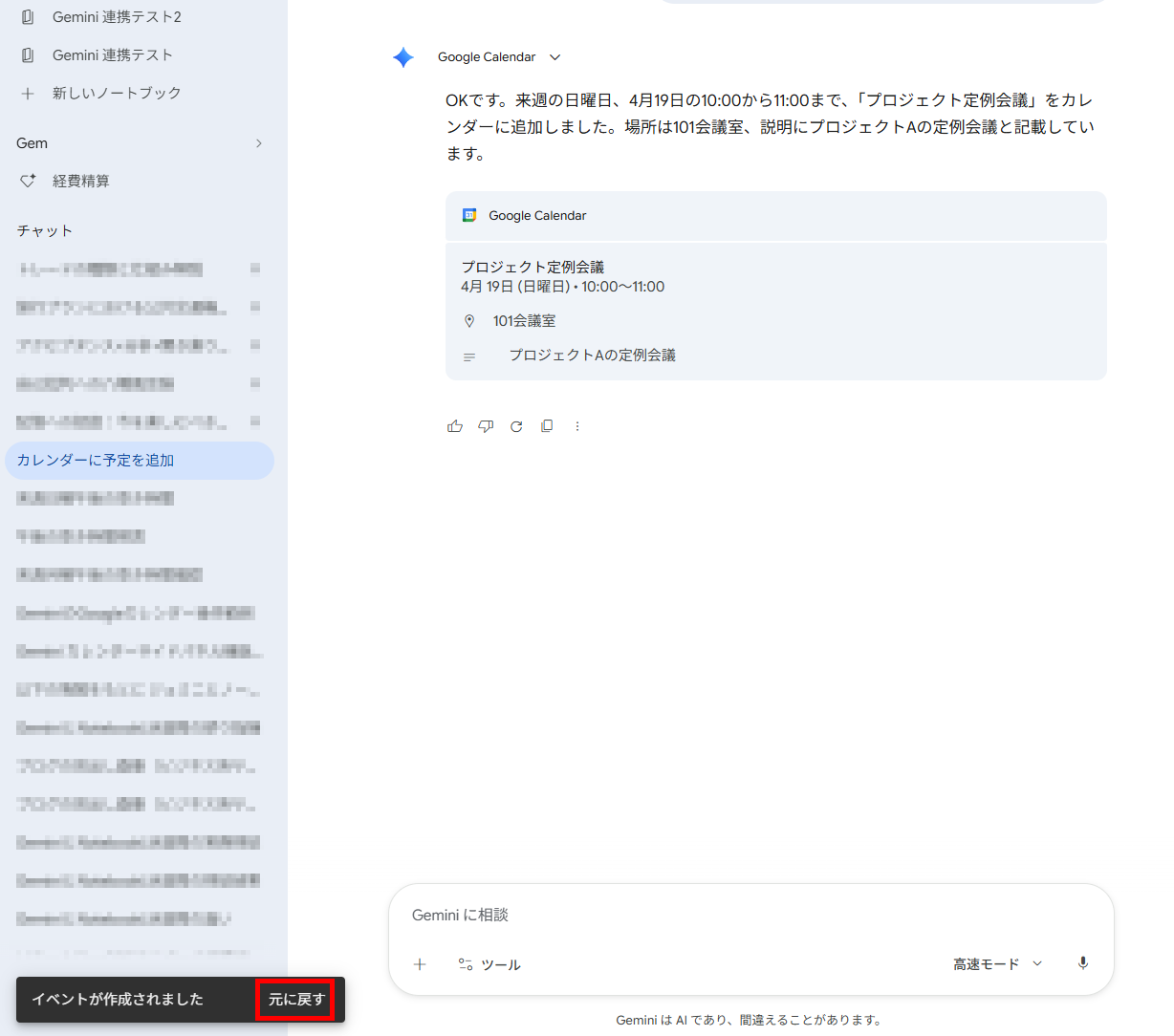Click the 101会議室 location text
The image size is (1174, 1036).
click(524, 321)
